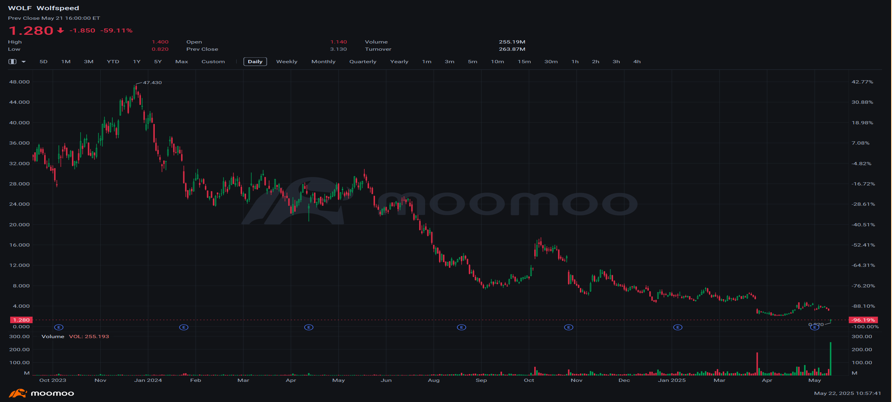Viewport: 892px width, 402px height.
Task: Switch to the YTD range
Action: pos(113,61)
